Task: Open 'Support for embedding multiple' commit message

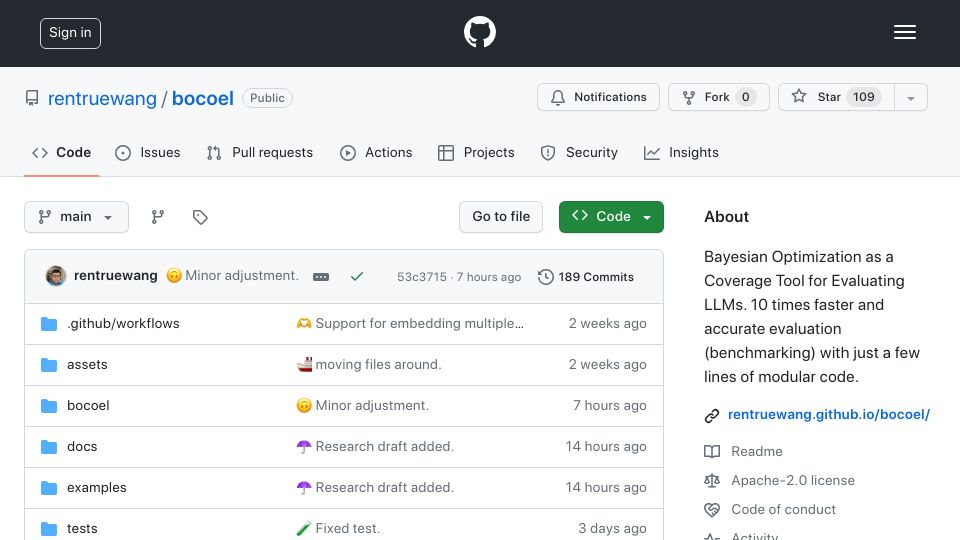Action: (x=419, y=323)
